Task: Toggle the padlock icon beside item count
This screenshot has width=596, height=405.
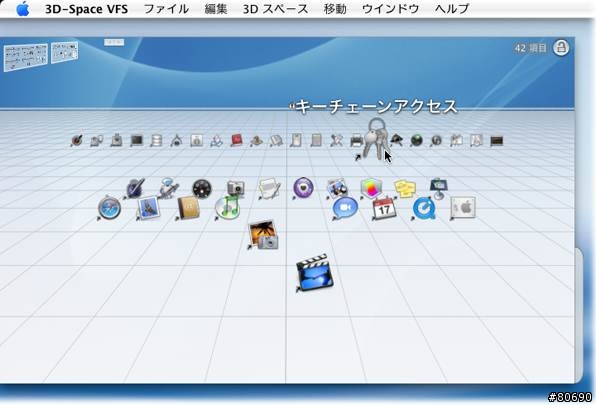Action: pyautogui.click(x=561, y=48)
